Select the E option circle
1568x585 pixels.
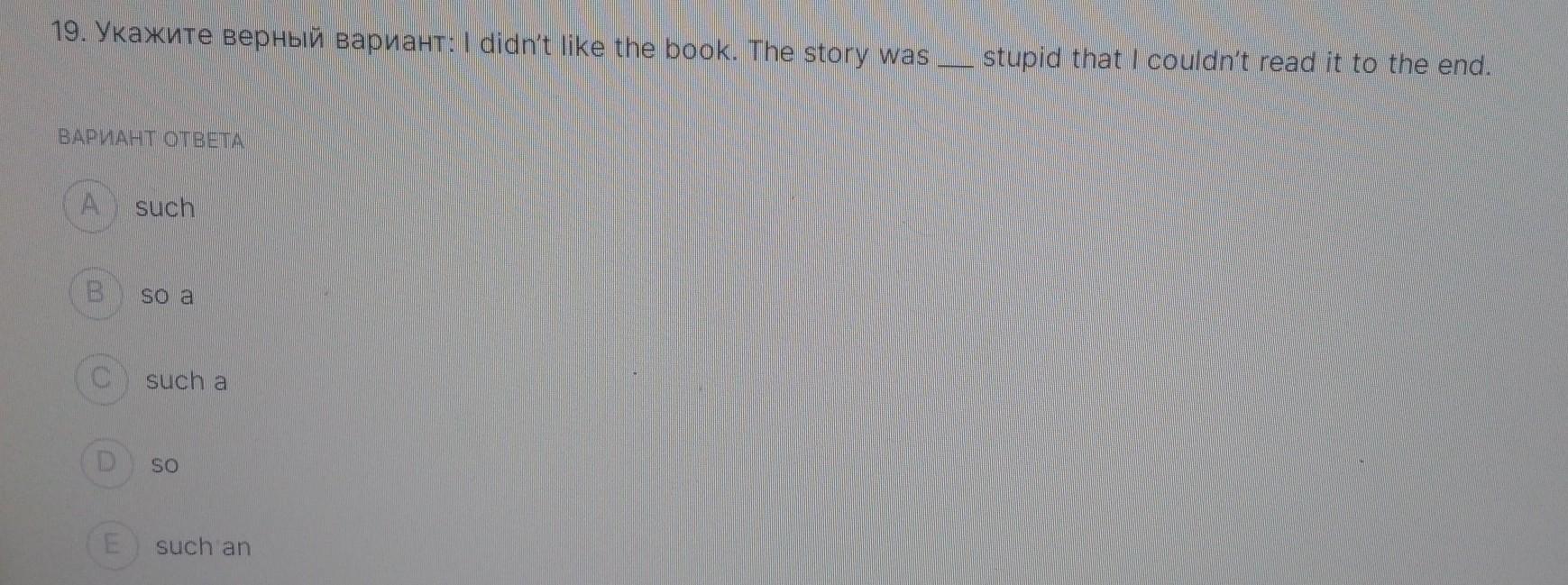[113, 545]
